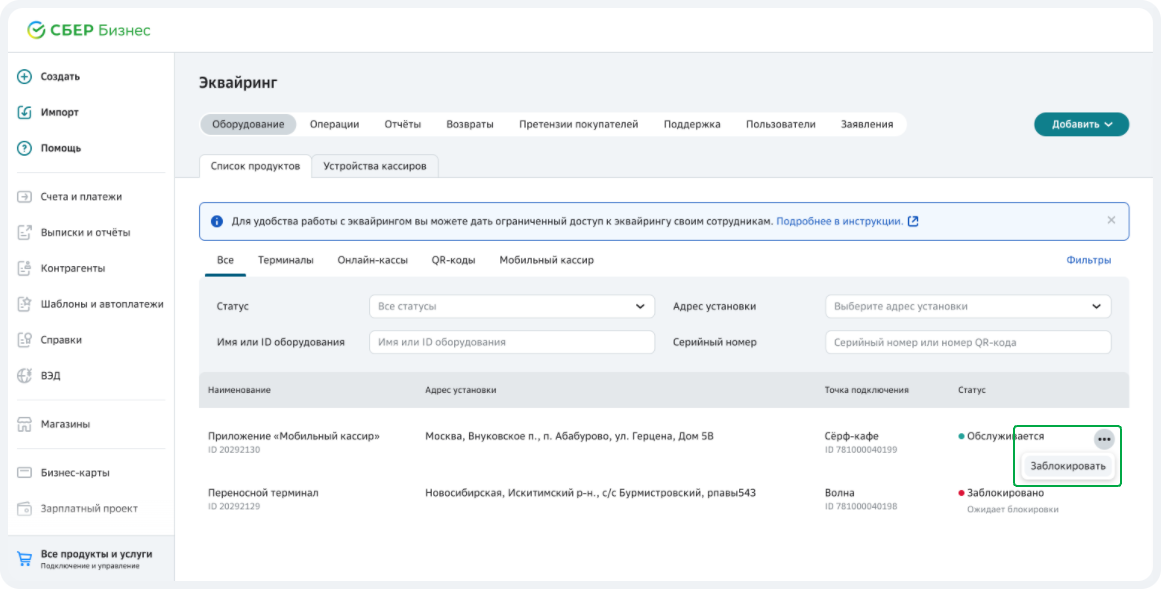1161x589 pixels.
Task: Click the Фильтры link
Action: coord(1088,259)
